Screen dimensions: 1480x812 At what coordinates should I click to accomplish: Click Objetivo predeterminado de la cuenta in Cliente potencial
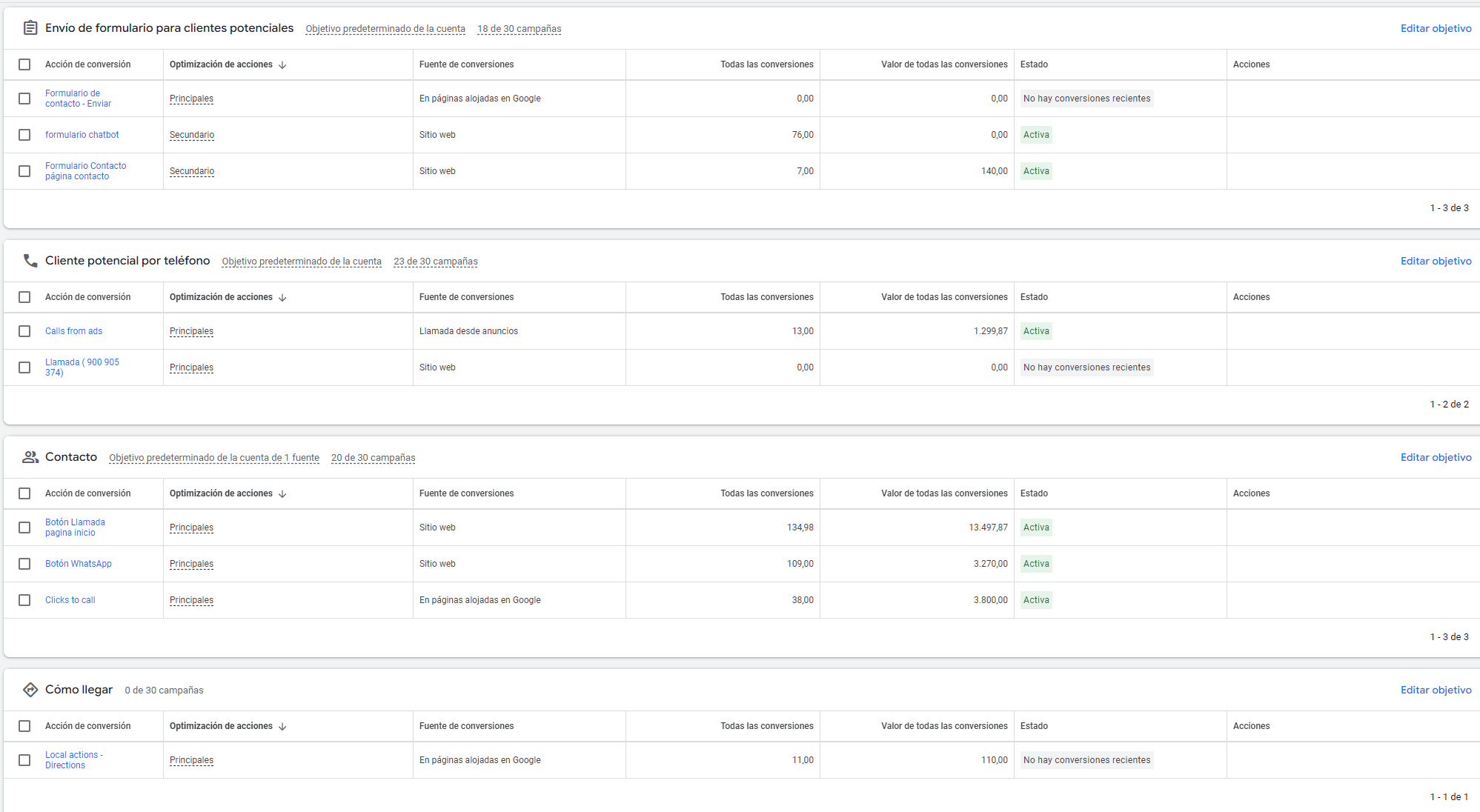302,262
